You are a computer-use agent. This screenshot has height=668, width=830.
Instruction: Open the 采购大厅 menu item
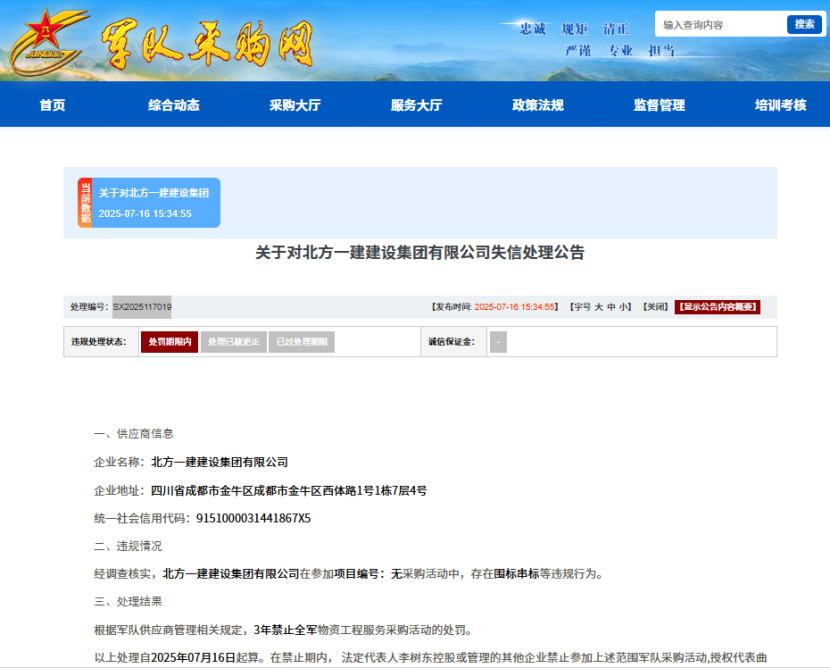coord(295,105)
